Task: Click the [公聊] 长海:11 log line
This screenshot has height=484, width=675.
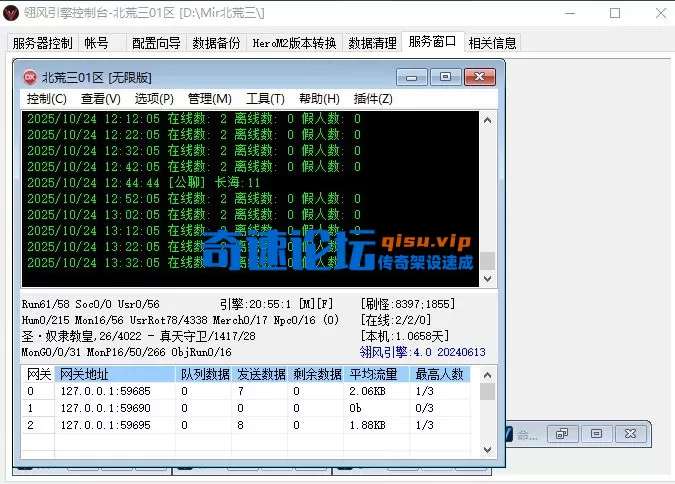Action: point(144,183)
